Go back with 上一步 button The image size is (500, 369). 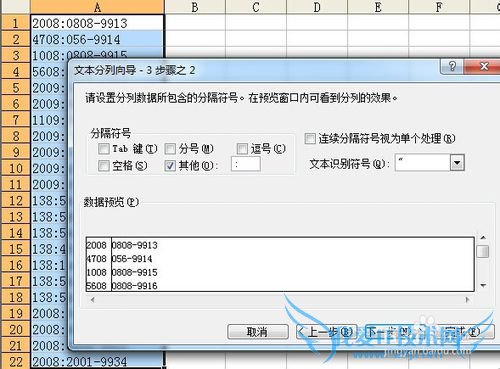(x=326, y=332)
